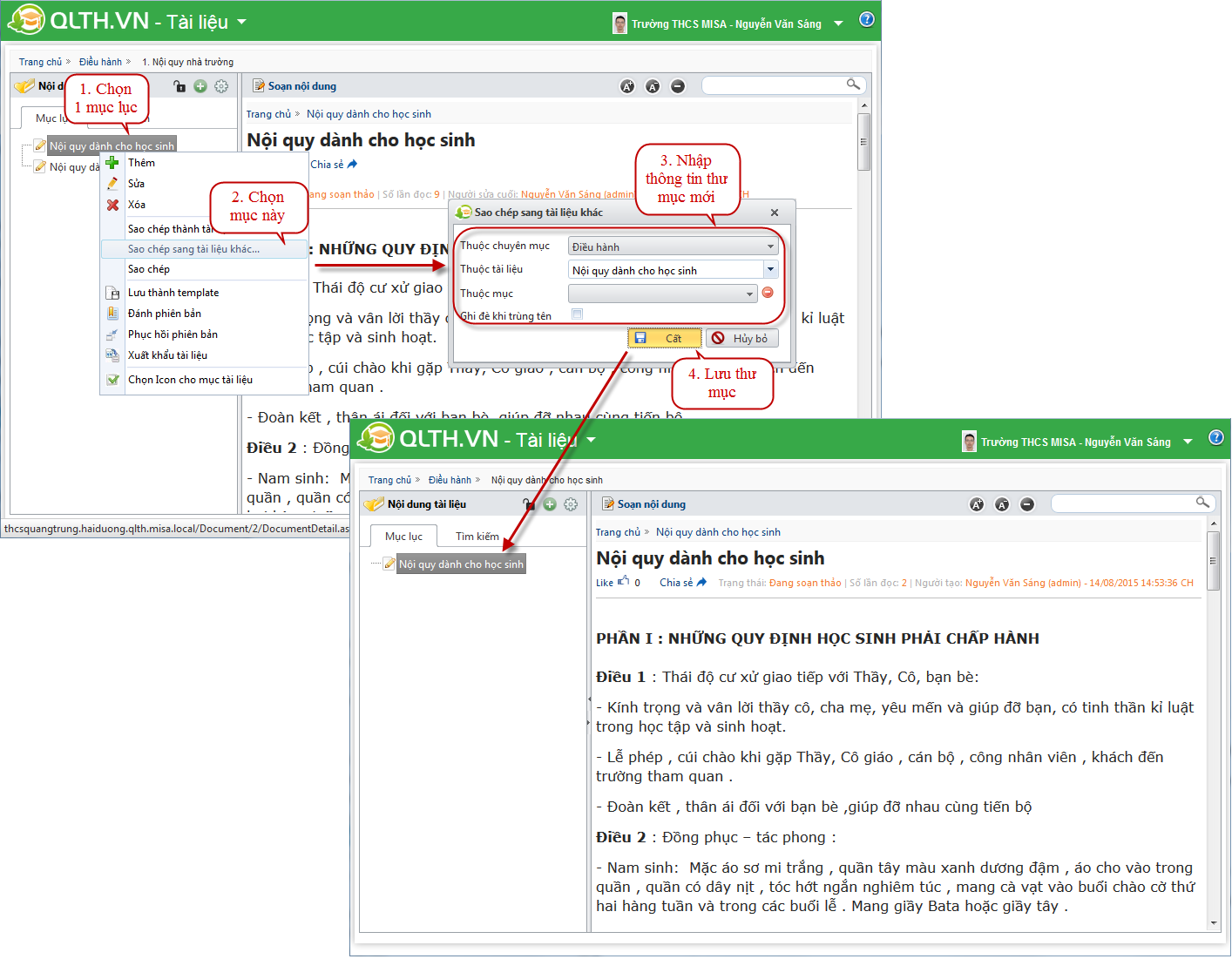Image resolution: width=1232 pixels, height=959 pixels.
Task: Switch to the Mục lục tab in the lower window
Action: pyautogui.click(x=403, y=537)
